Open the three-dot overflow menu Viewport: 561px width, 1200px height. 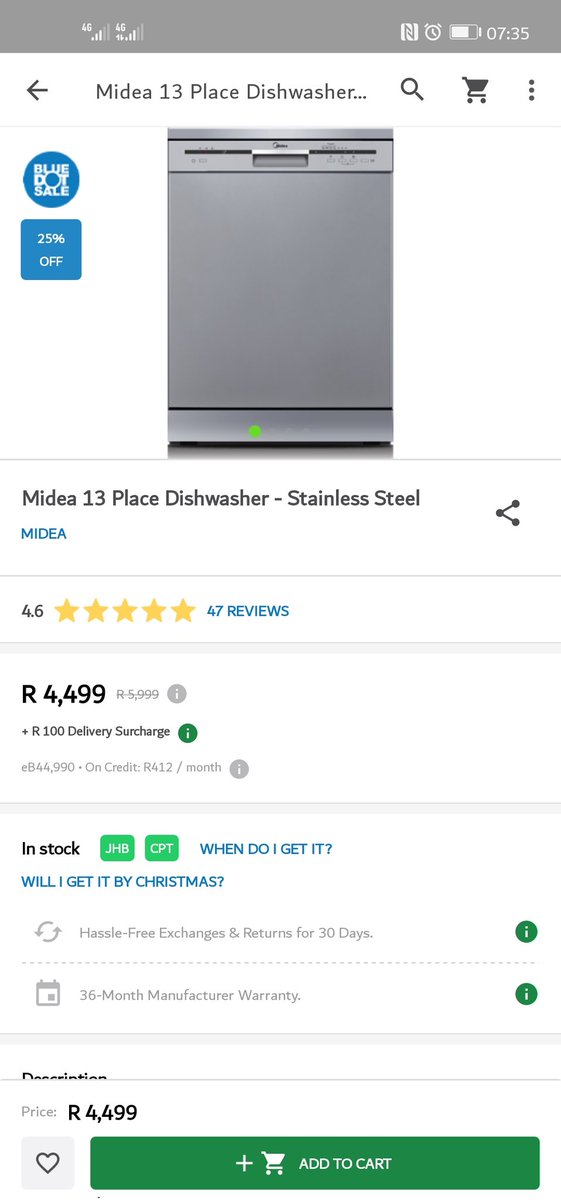[531, 90]
